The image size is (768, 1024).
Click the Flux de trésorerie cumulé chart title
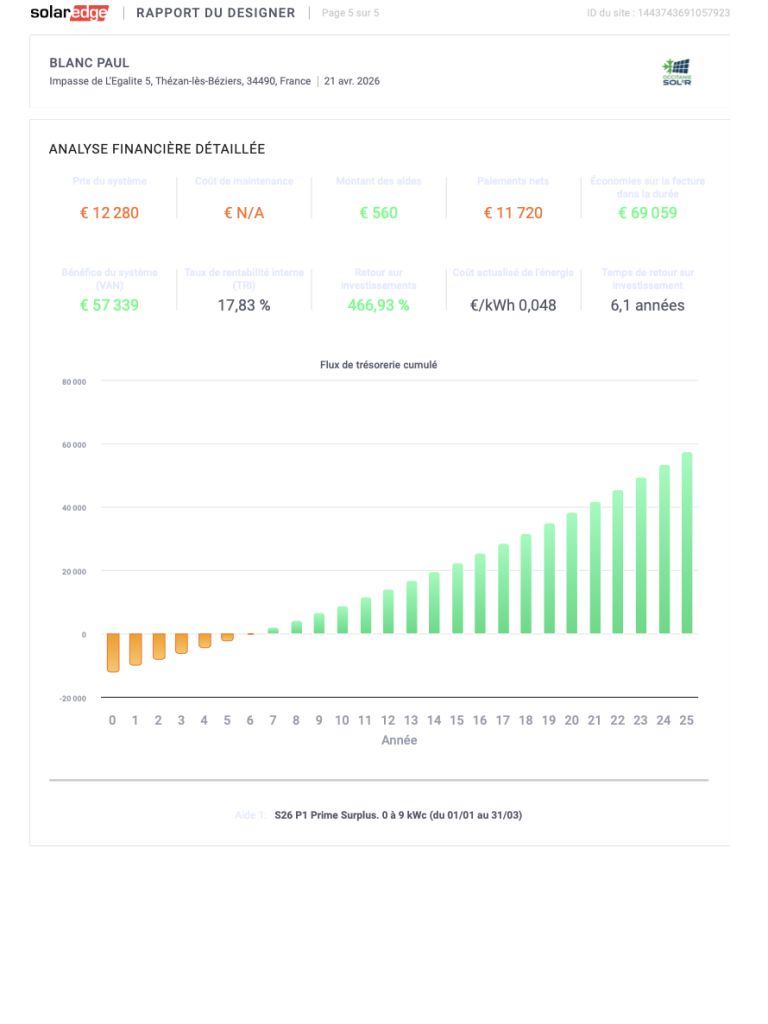click(x=378, y=365)
